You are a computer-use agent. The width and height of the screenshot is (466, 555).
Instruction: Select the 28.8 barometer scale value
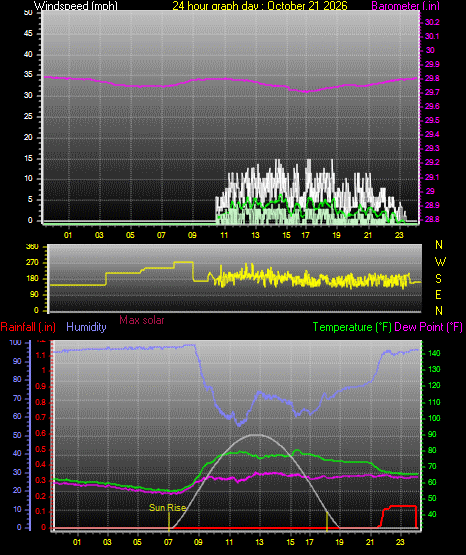[432, 219]
